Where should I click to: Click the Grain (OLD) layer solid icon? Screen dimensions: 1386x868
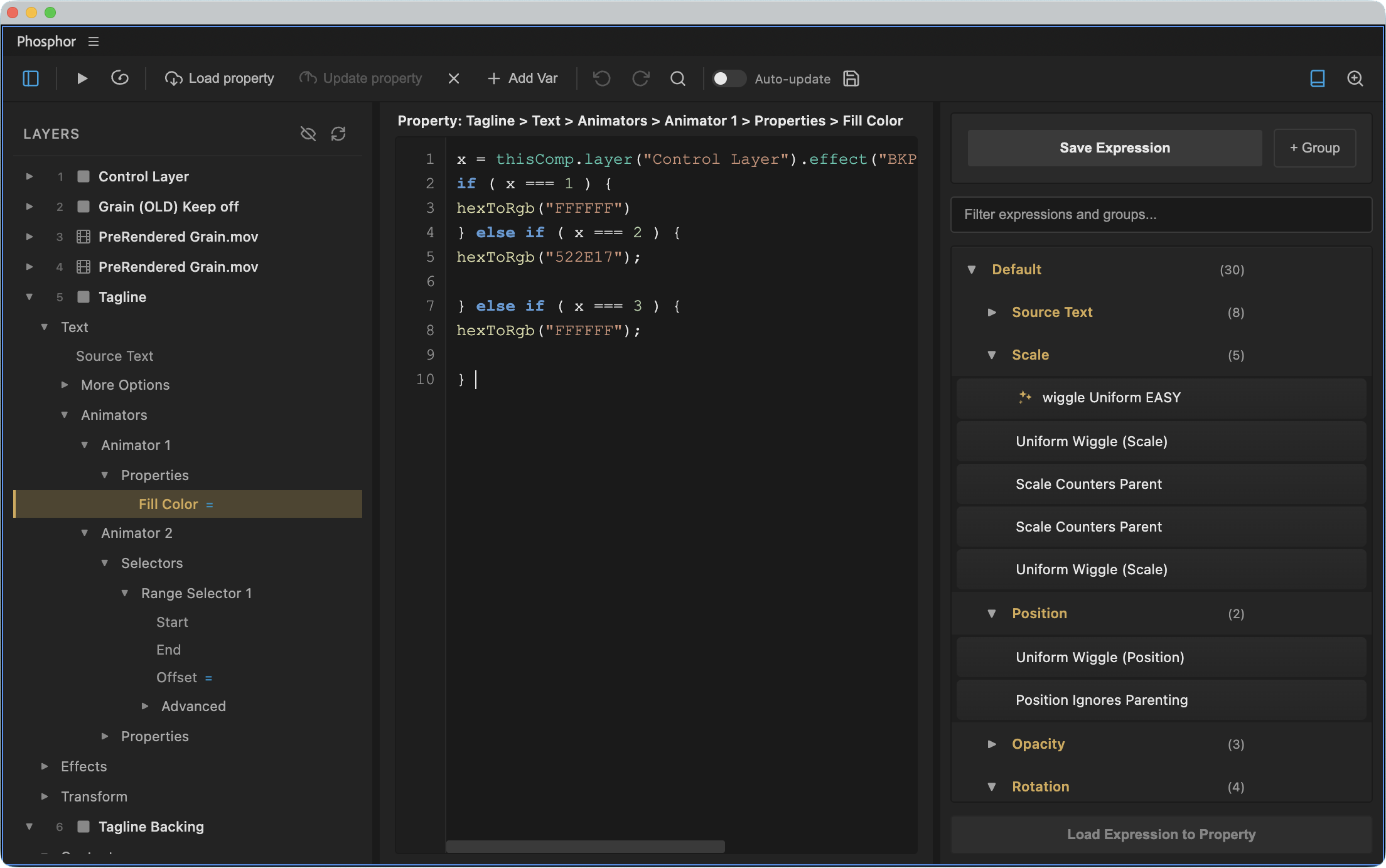[83, 206]
